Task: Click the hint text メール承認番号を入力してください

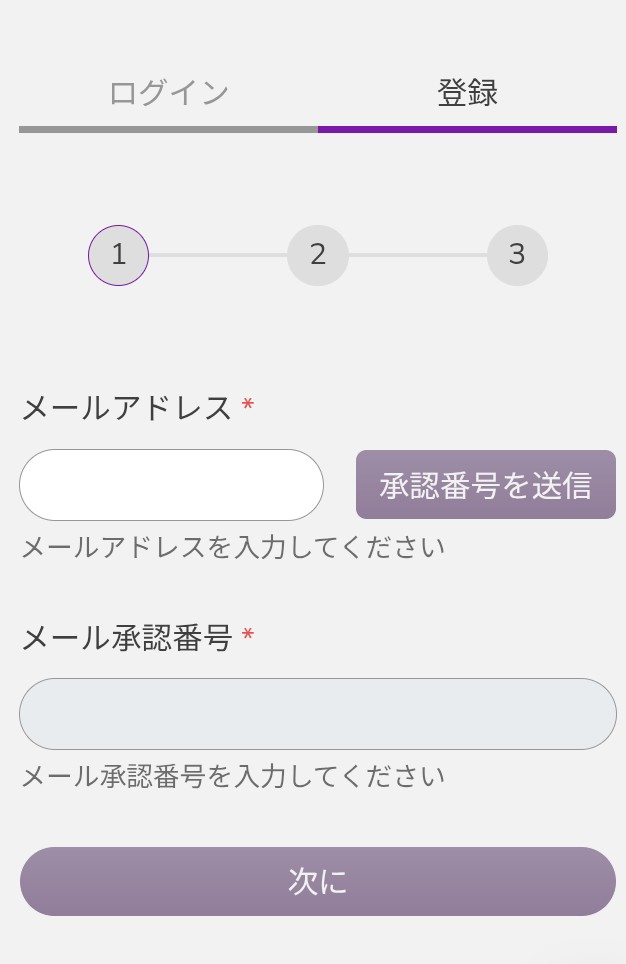Action: click(233, 777)
